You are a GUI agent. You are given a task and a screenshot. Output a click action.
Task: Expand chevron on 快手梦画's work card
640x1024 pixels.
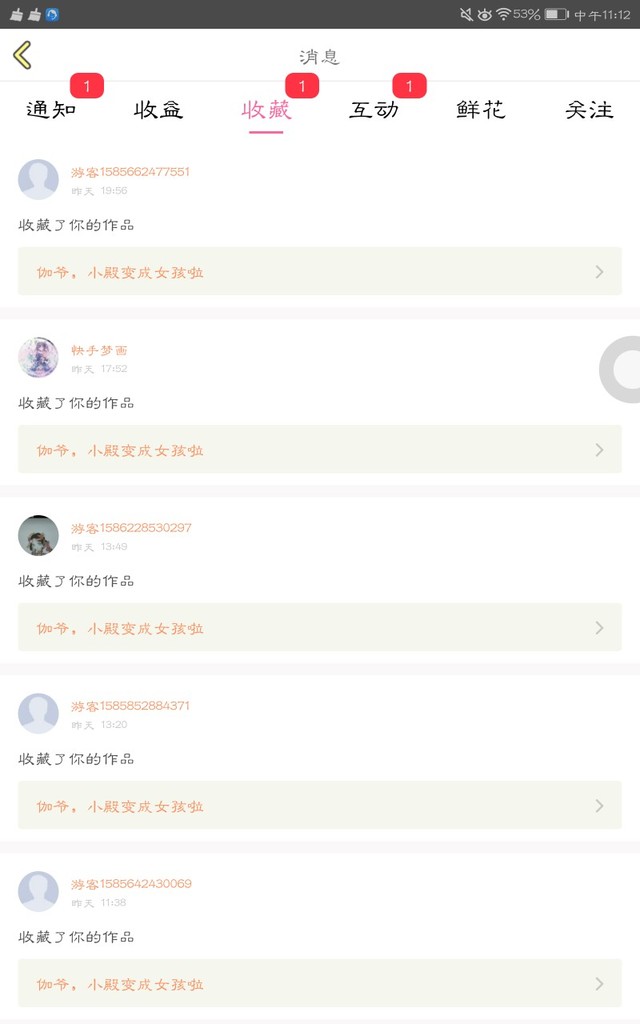599,450
